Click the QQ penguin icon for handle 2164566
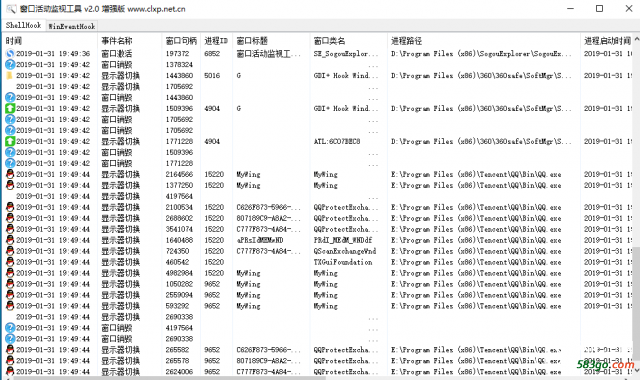Image resolution: width=640 pixels, height=380 pixels. tap(10, 174)
